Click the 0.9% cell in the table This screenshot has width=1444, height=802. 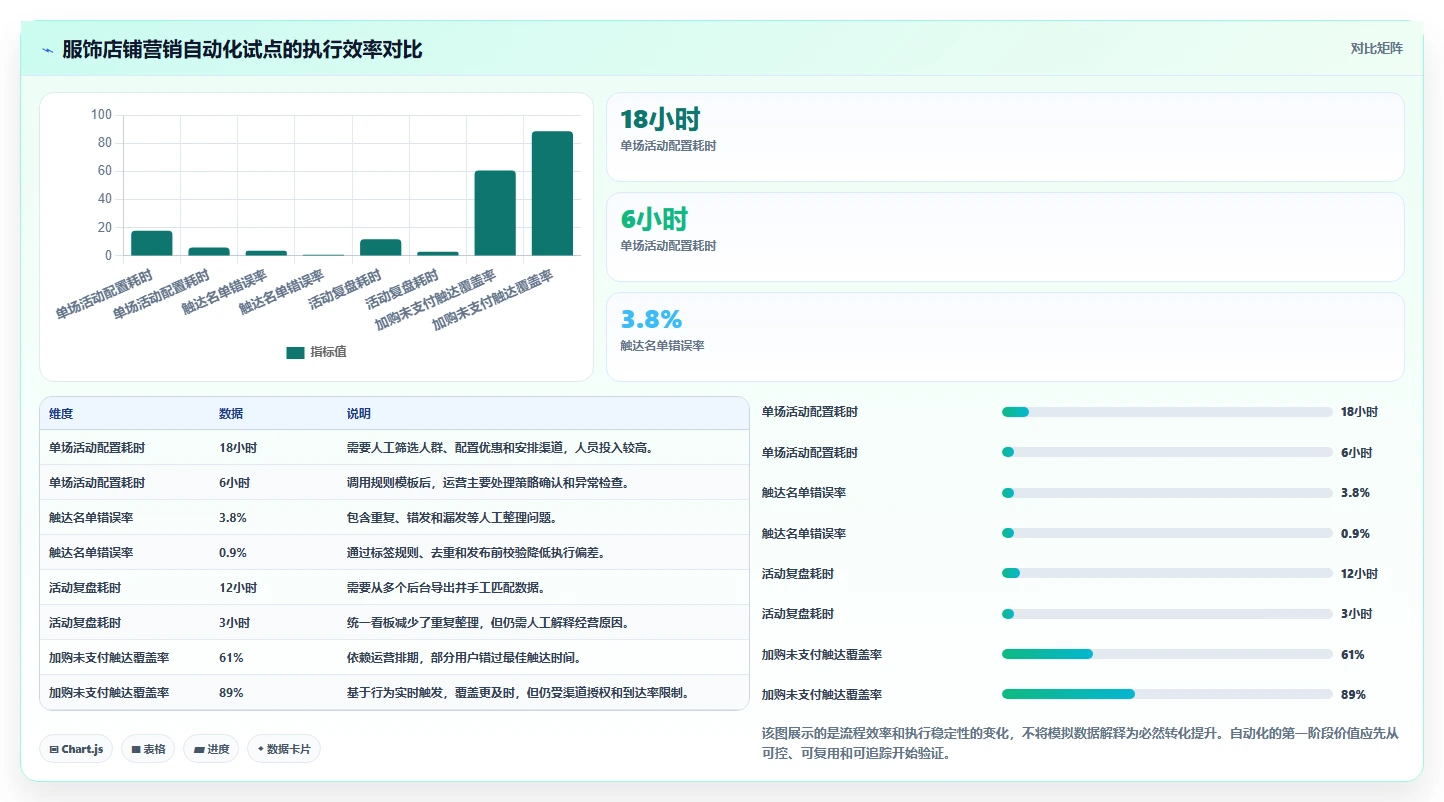(x=233, y=553)
